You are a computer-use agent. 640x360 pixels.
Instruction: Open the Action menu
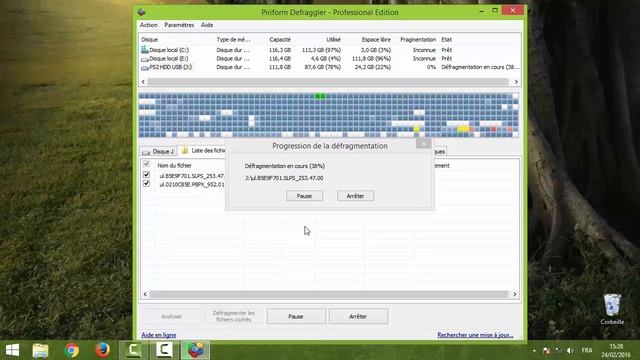pyautogui.click(x=148, y=25)
